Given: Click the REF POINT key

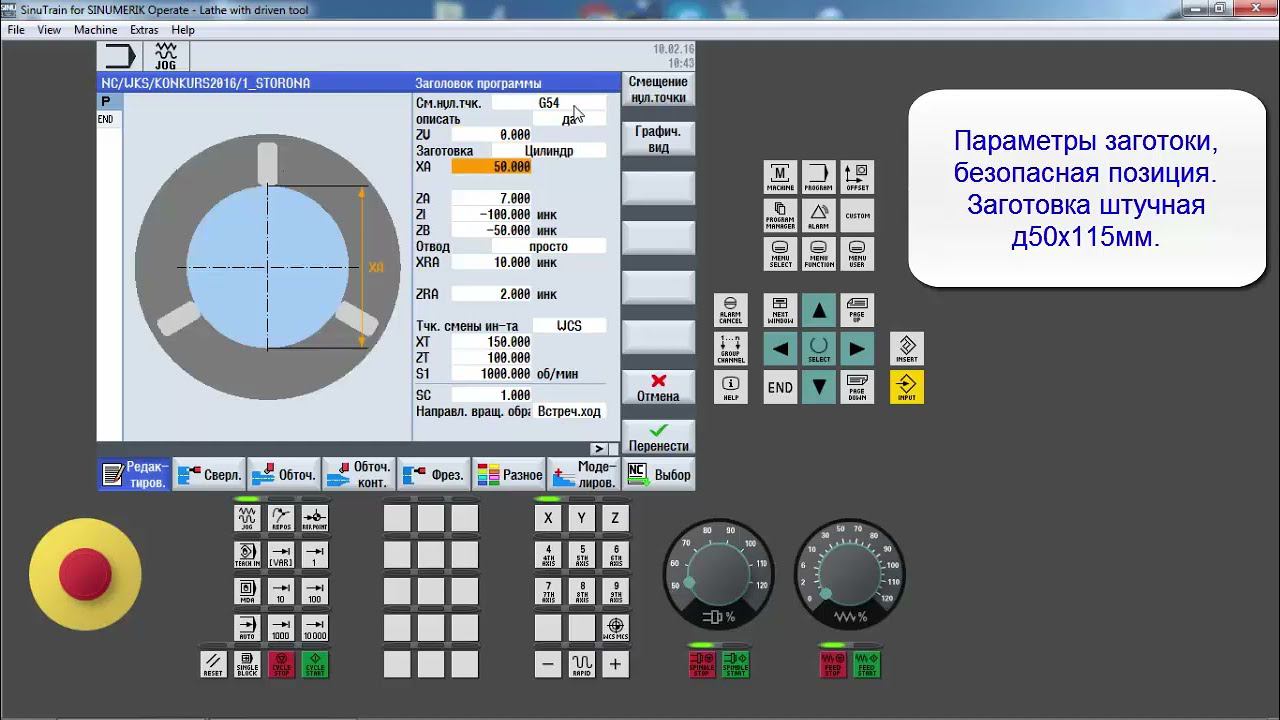Looking at the screenshot, I should coord(315,518).
